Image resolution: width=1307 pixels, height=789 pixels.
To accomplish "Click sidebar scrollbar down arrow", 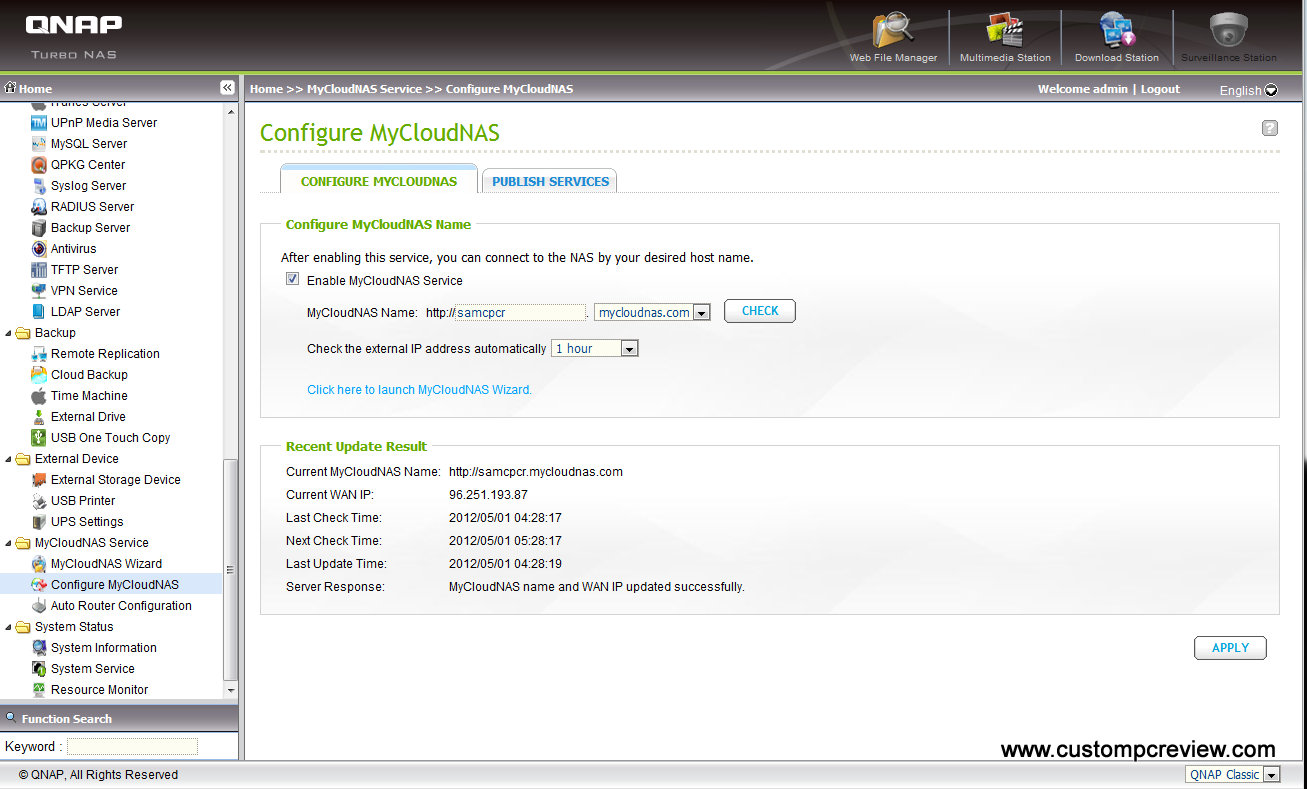I will (231, 690).
